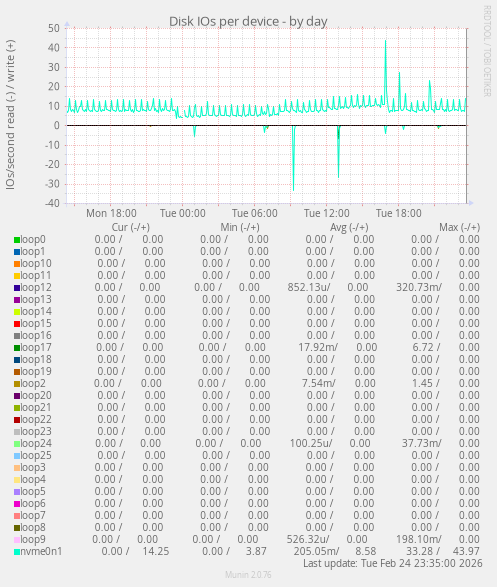Select the loop25 legend label
Viewport: 497px width, 587px height.
coord(36,455)
